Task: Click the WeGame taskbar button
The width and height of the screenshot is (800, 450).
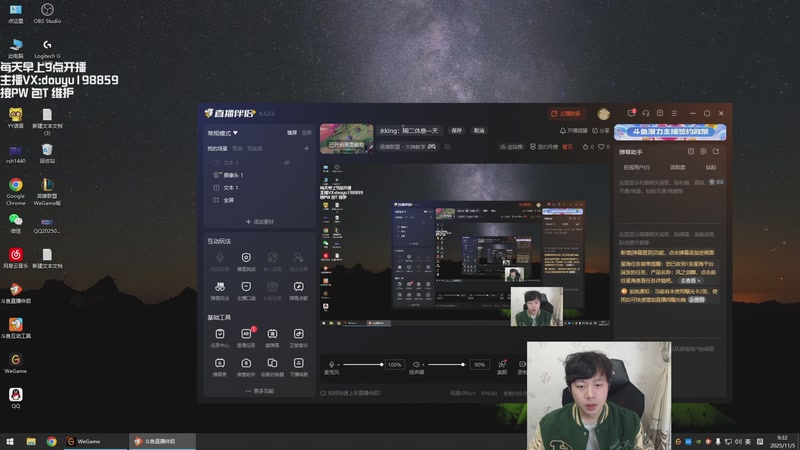Action: coord(95,441)
